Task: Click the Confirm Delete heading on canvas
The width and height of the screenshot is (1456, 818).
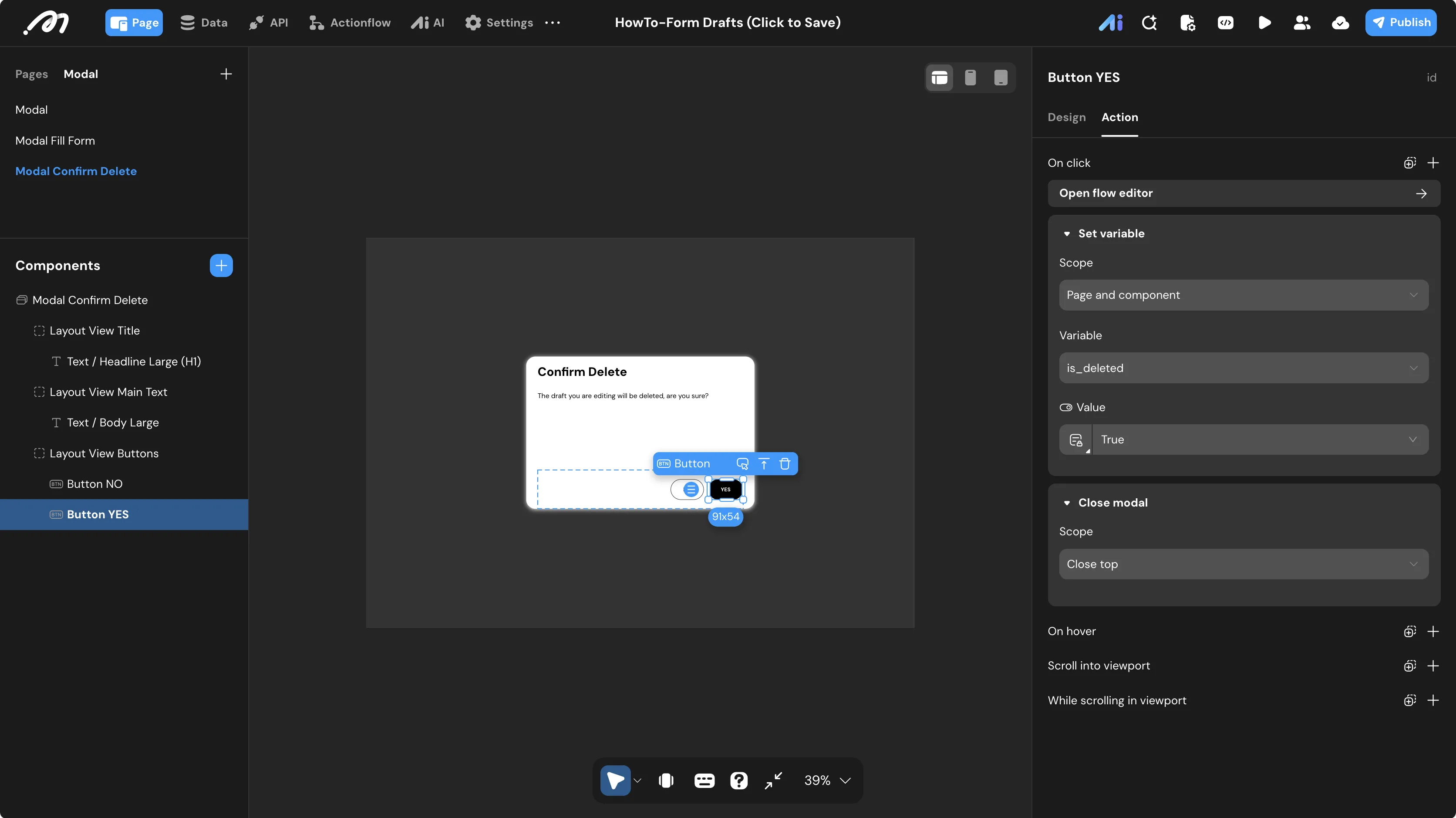Action: click(x=582, y=372)
